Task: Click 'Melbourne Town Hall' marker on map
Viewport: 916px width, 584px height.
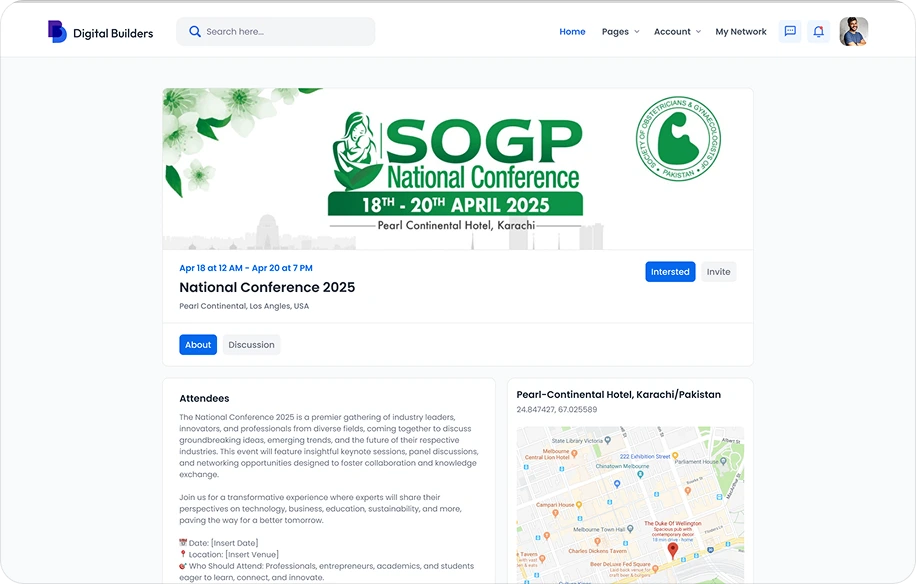Action: 630,529
